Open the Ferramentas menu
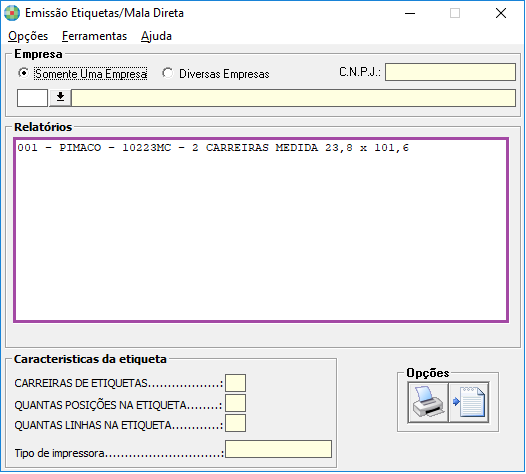 tap(94, 36)
